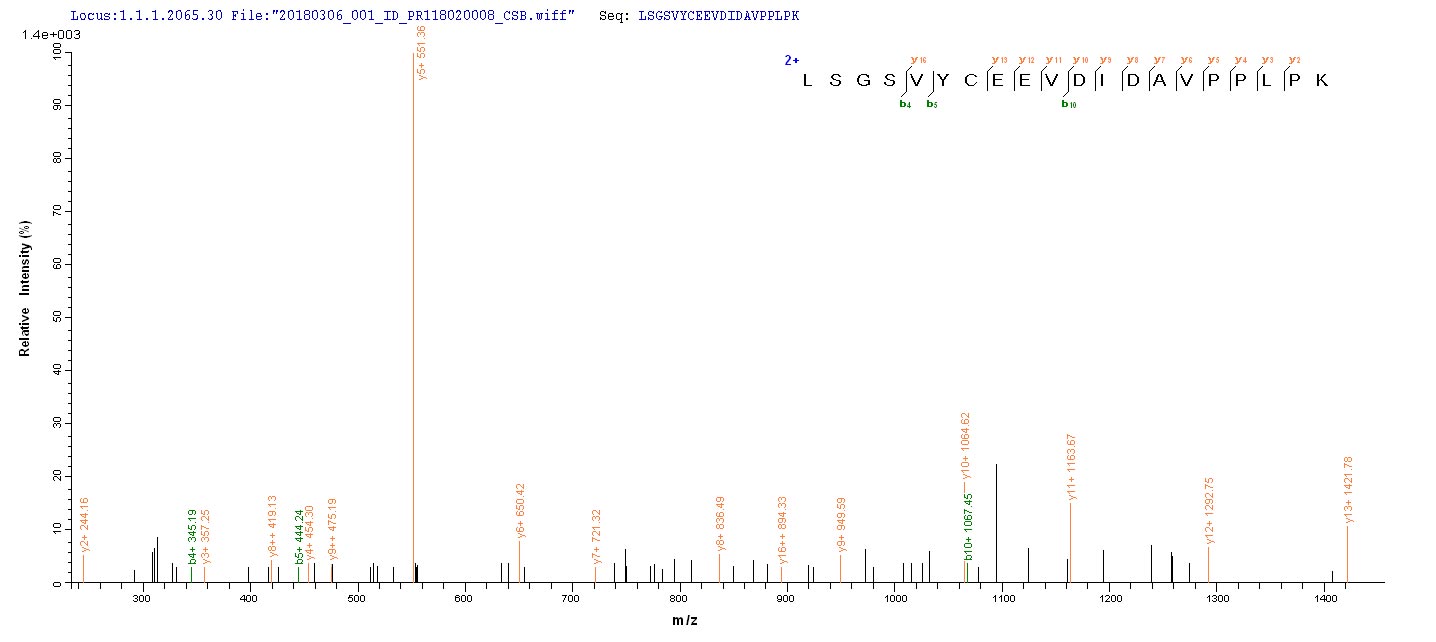Screen dimensions: 1436x642
Task: Click the y16 fragment marker in sequence diagram
Action: [915, 61]
